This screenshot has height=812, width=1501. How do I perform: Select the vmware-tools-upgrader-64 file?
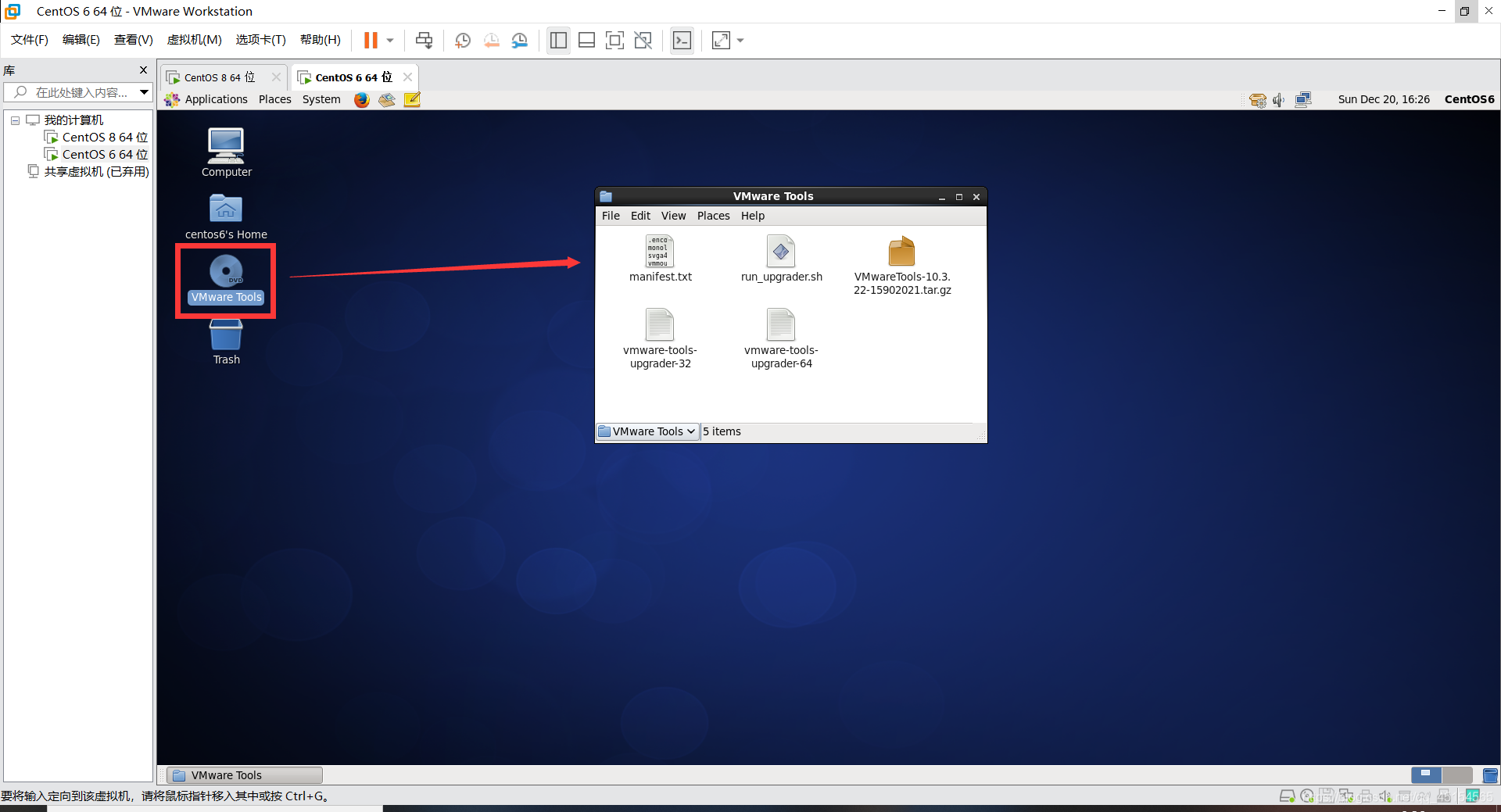pos(781,339)
